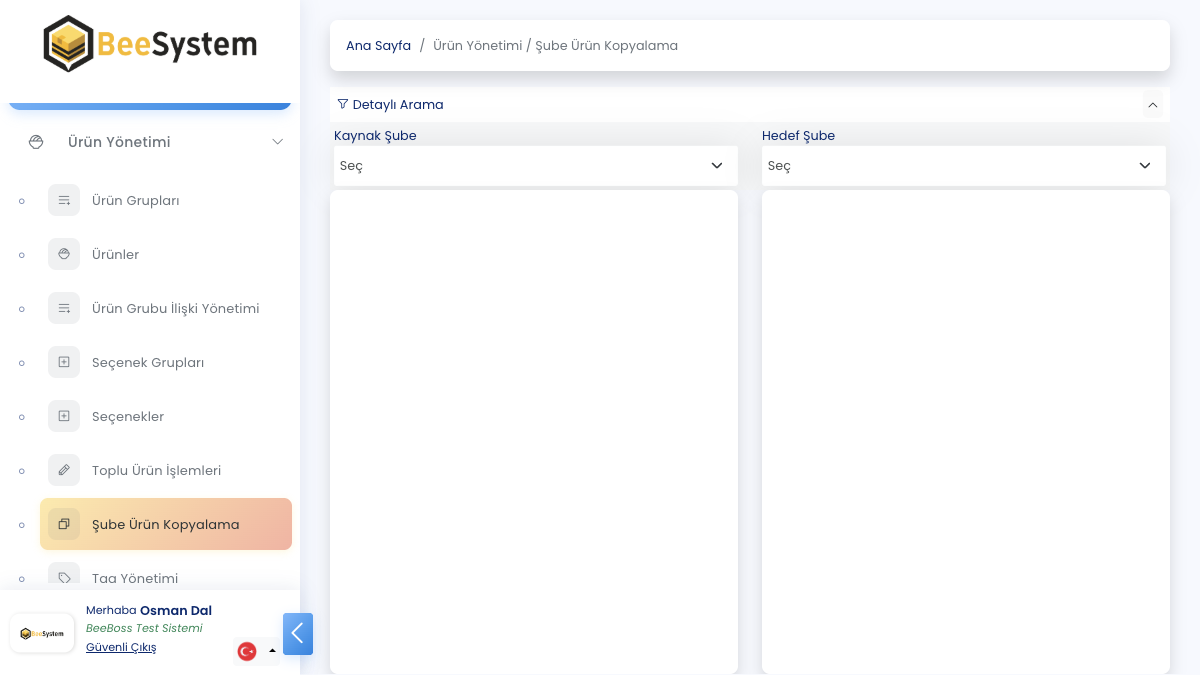
Task: Click the Ürün Grupları list icon
Action: tap(64, 200)
